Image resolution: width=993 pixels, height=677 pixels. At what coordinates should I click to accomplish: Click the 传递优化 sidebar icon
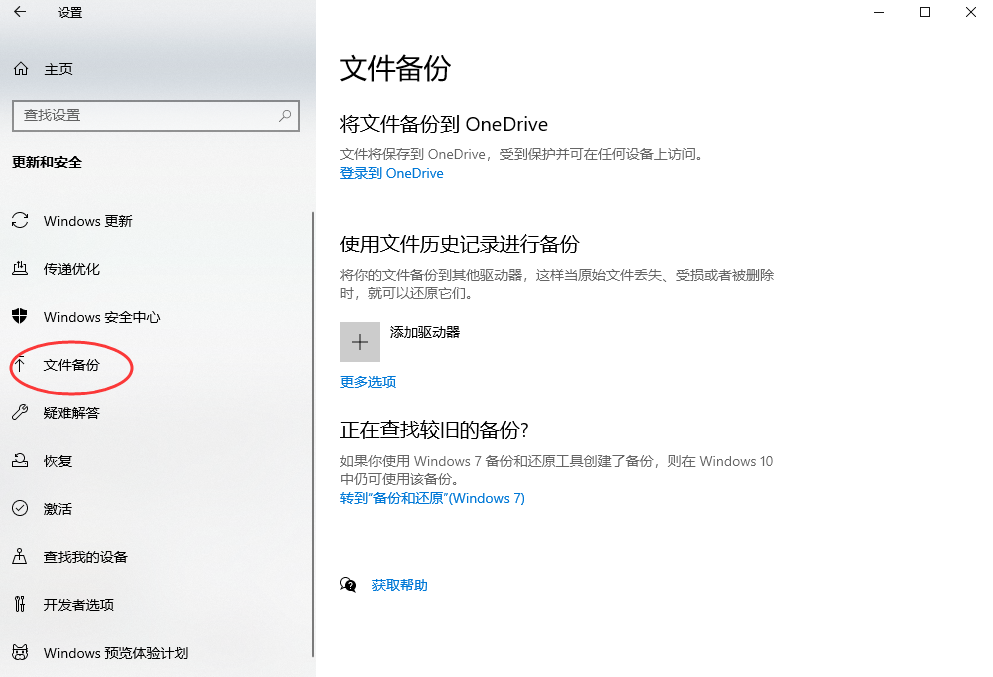[20, 269]
